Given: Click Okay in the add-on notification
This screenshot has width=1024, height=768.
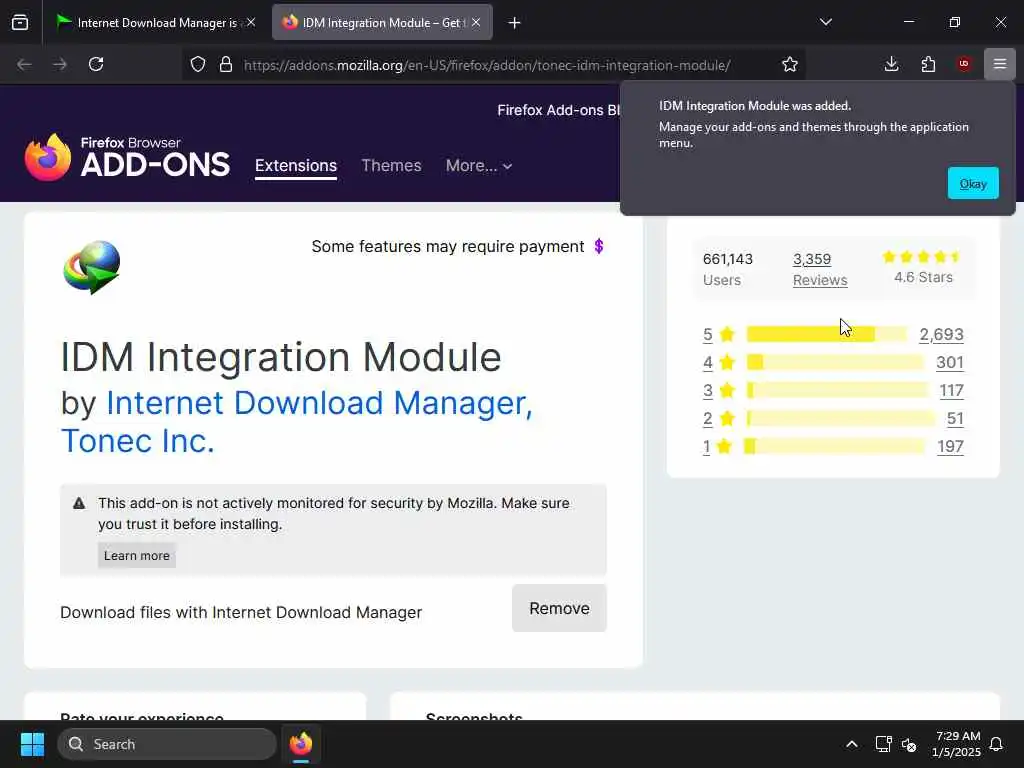Looking at the screenshot, I should 973,184.
